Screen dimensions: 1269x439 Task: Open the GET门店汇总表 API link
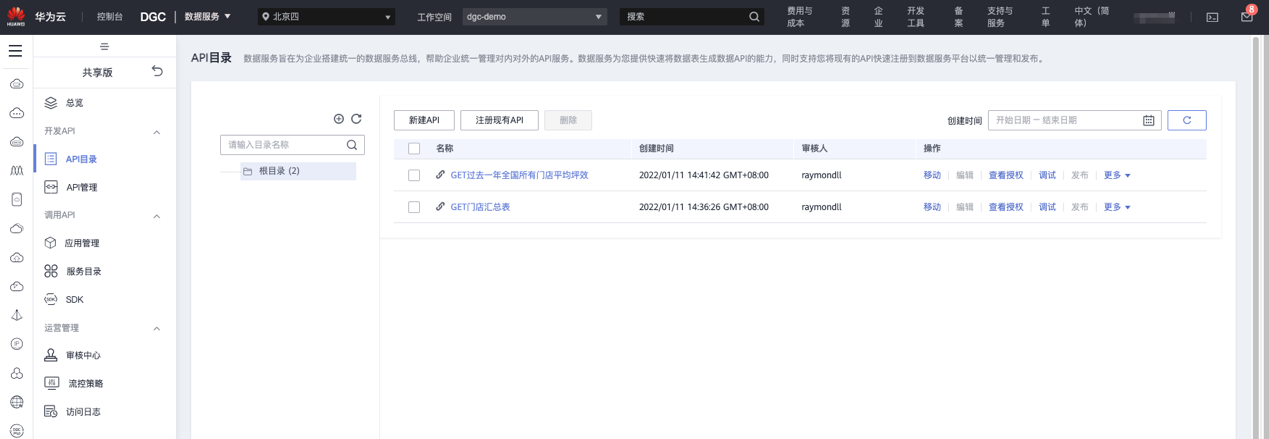(480, 207)
